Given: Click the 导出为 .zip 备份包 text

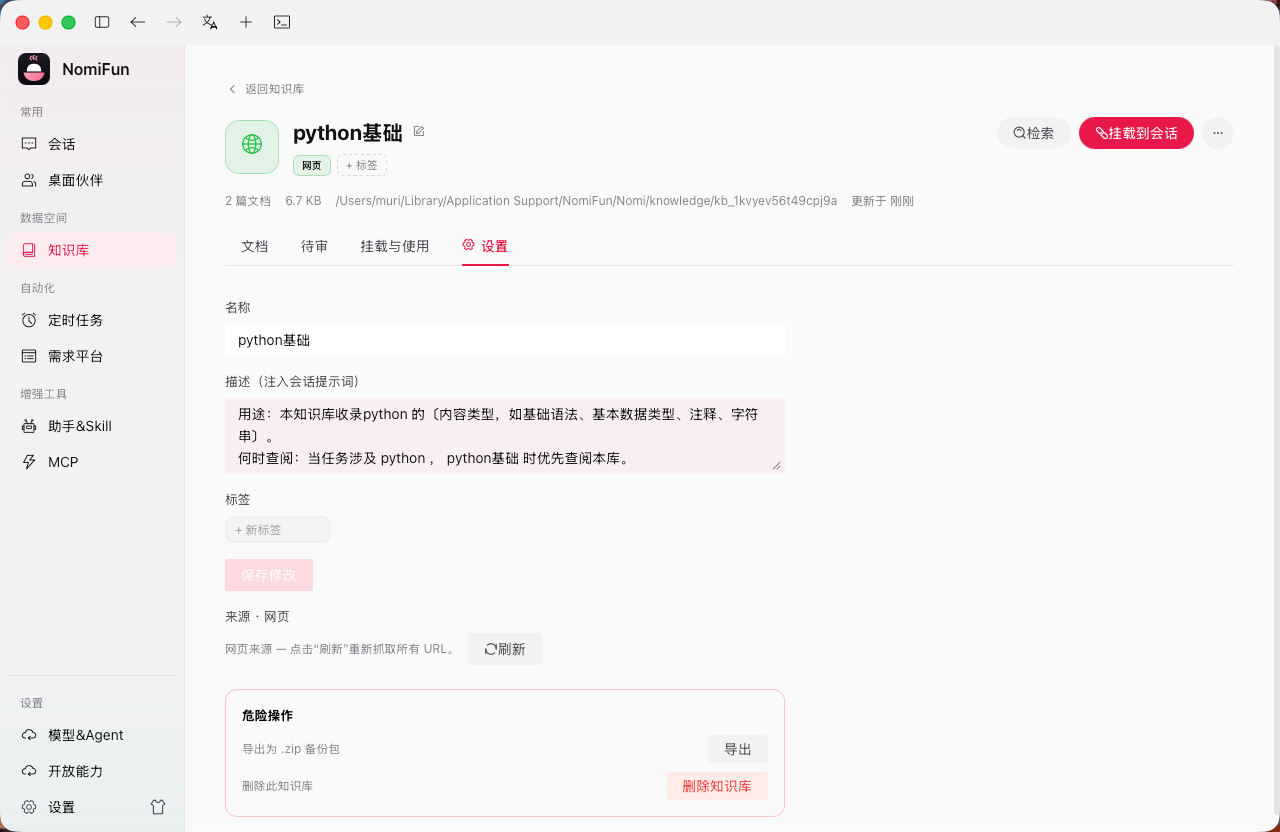Looking at the screenshot, I should point(291,749).
